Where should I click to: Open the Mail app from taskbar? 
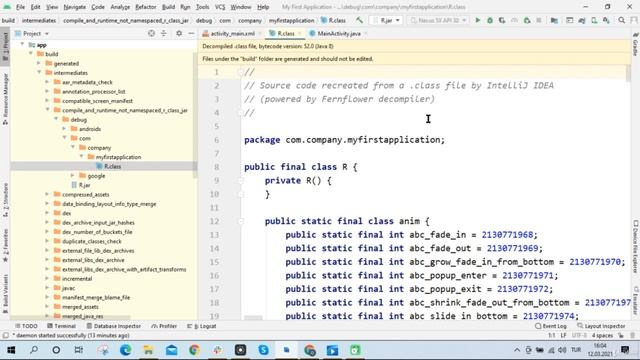point(171,350)
